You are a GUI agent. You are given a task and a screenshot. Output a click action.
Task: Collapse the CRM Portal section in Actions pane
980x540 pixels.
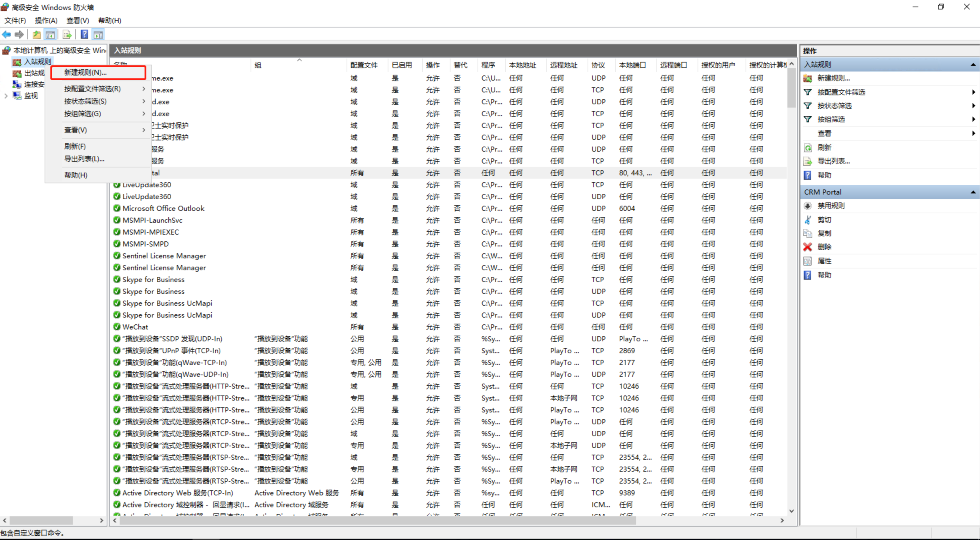[x=973, y=192]
